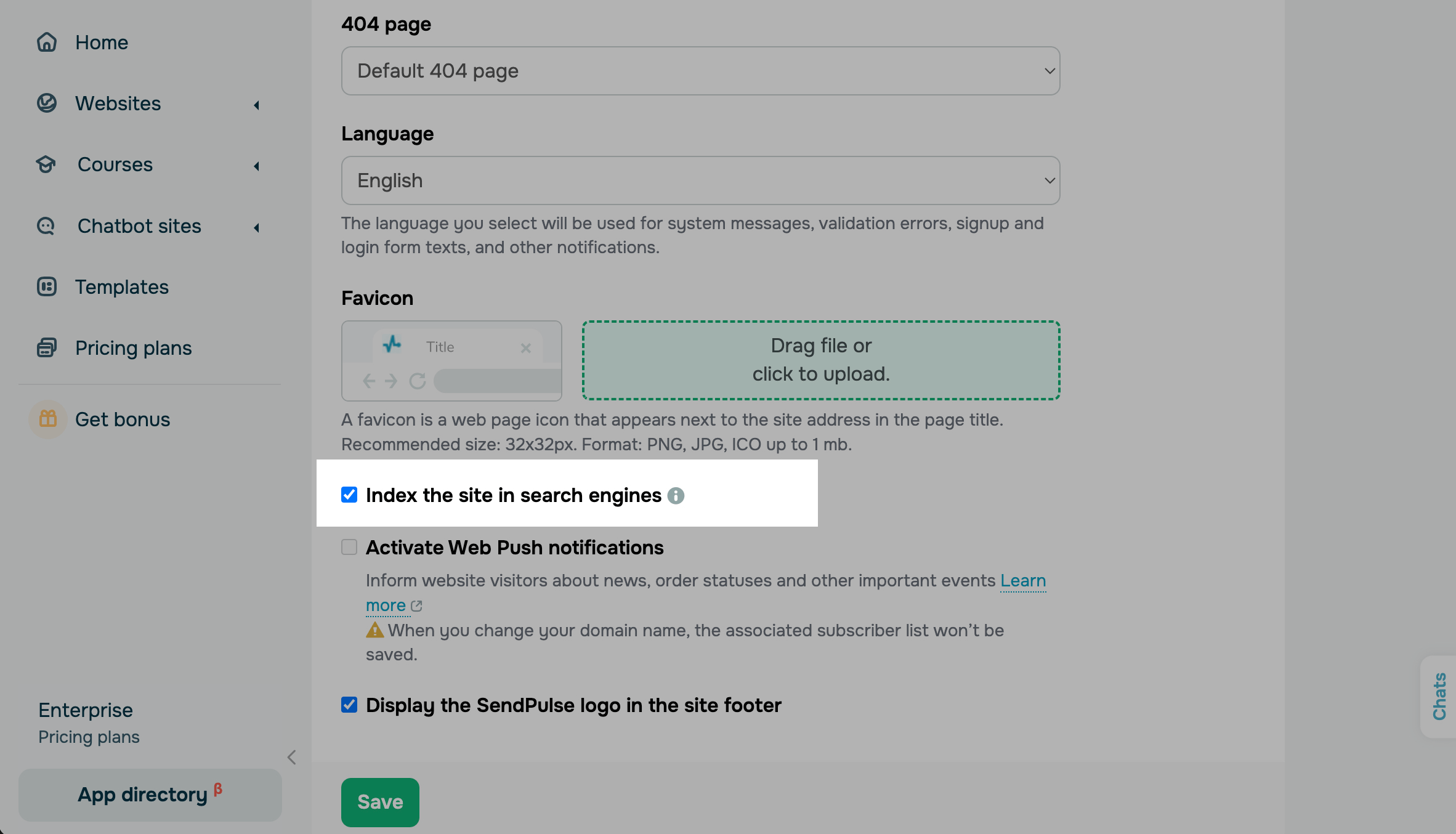Enable Activate Web Push notifications checkbox
This screenshot has width=1456, height=834.
coord(349,547)
